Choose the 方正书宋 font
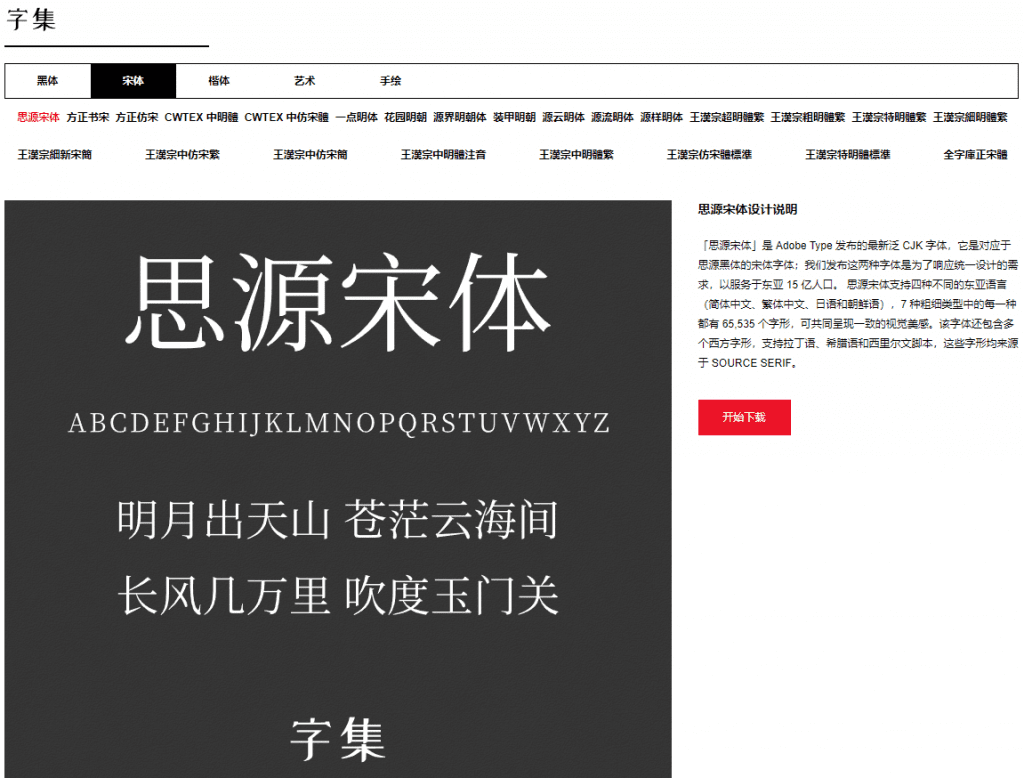This screenshot has height=778, width=1024. (88, 117)
